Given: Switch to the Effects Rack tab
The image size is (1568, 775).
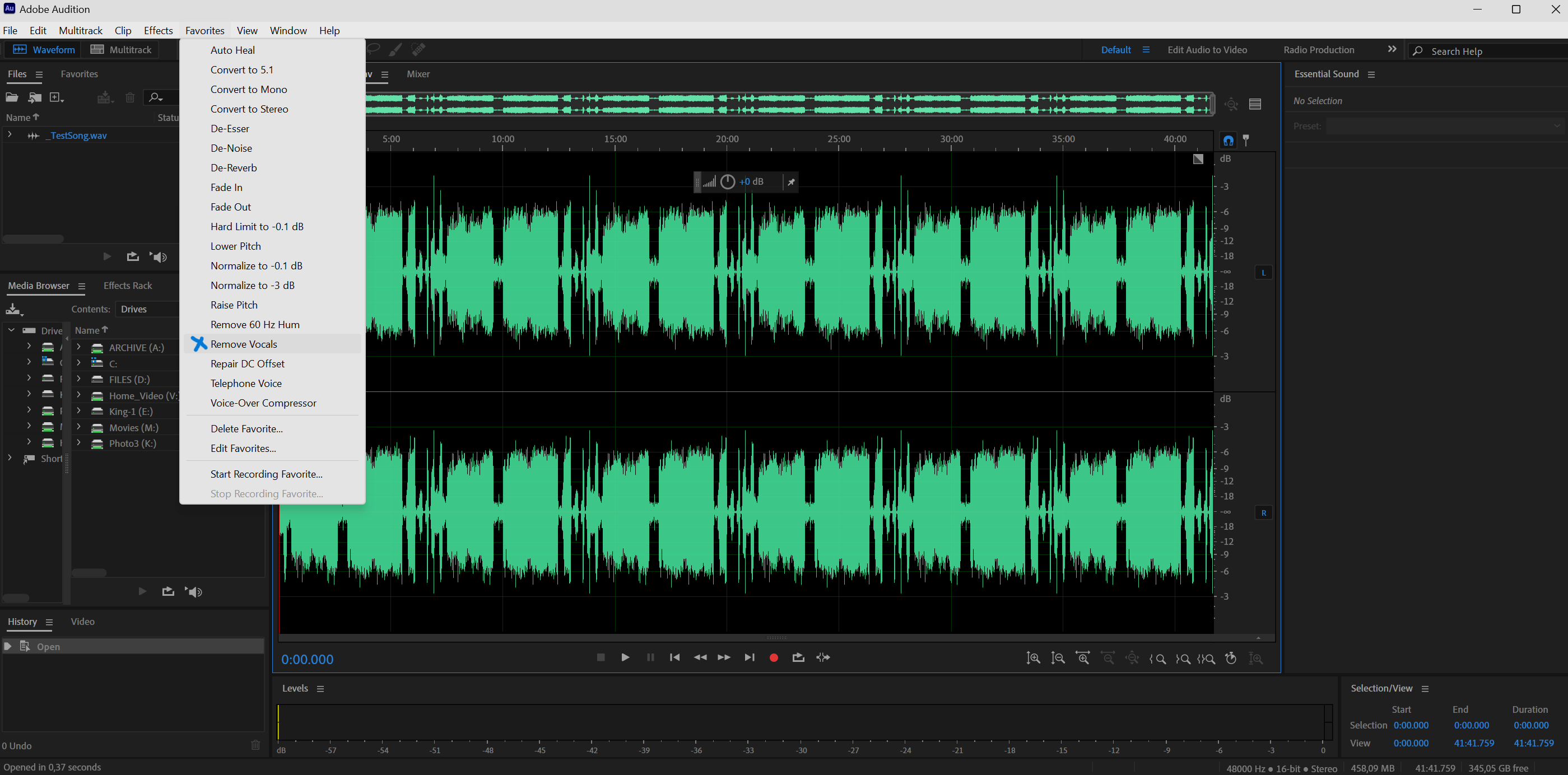Looking at the screenshot, I should pos(127,286).
